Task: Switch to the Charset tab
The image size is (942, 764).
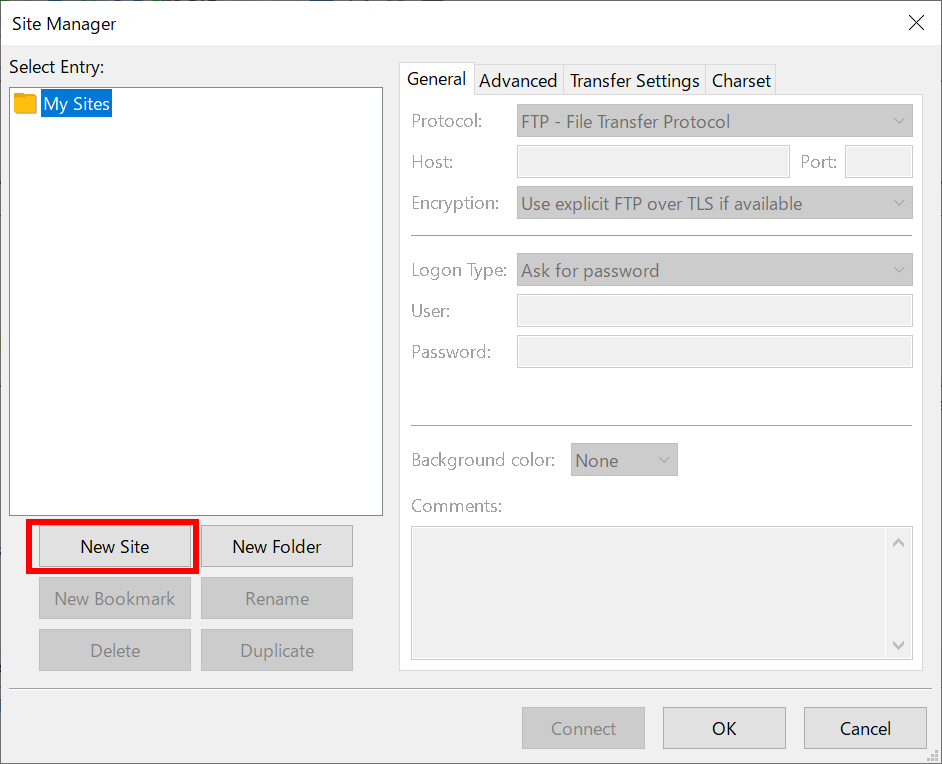Action: click(741, 80)
